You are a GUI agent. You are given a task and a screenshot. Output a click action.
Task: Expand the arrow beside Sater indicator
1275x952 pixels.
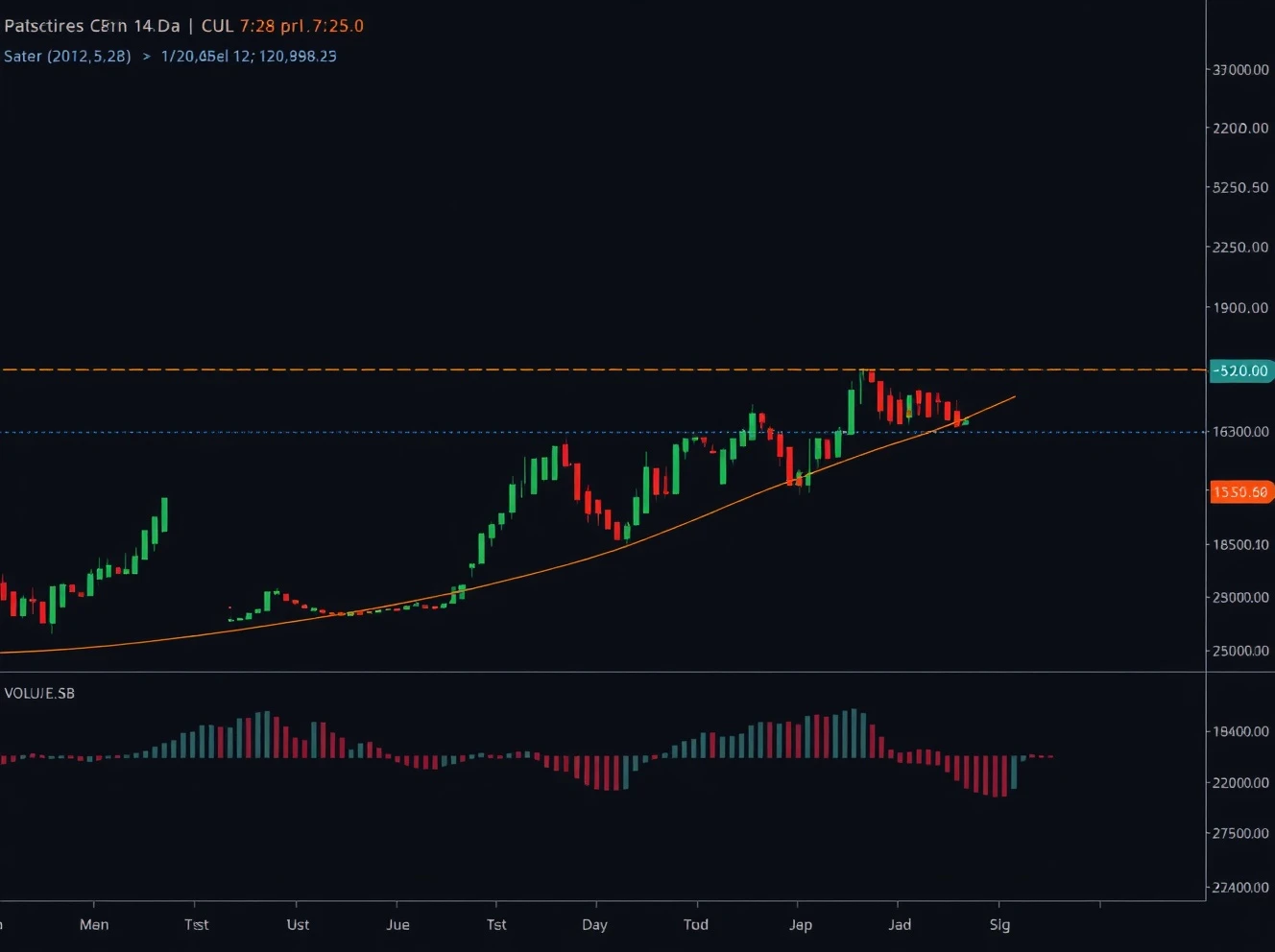point(147,57)
